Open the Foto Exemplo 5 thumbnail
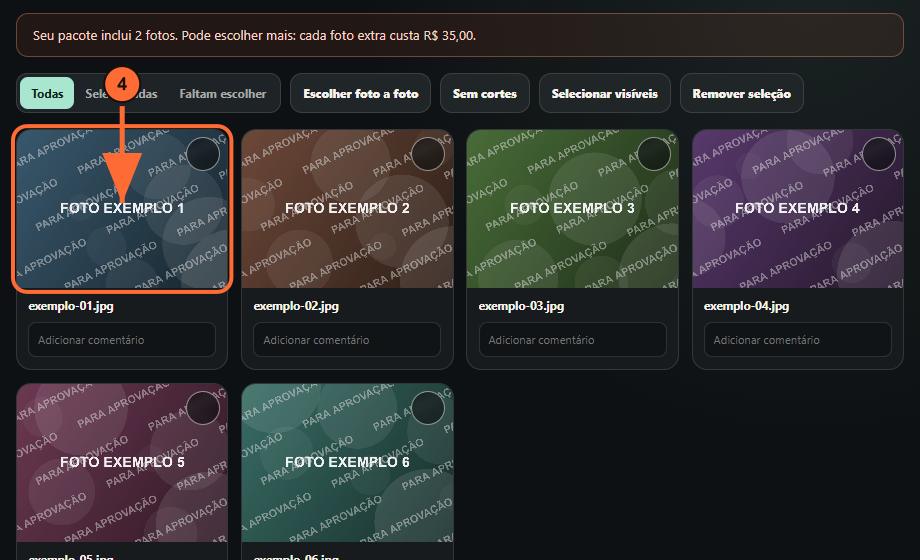This screenshot has width=920, height=560. (122, 463)
